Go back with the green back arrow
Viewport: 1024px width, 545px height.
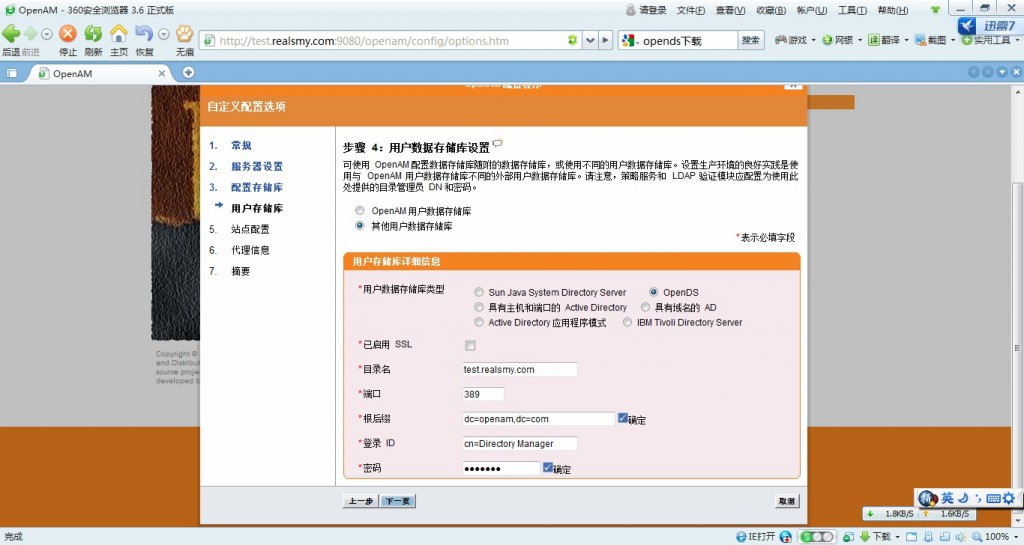[11, 33]
